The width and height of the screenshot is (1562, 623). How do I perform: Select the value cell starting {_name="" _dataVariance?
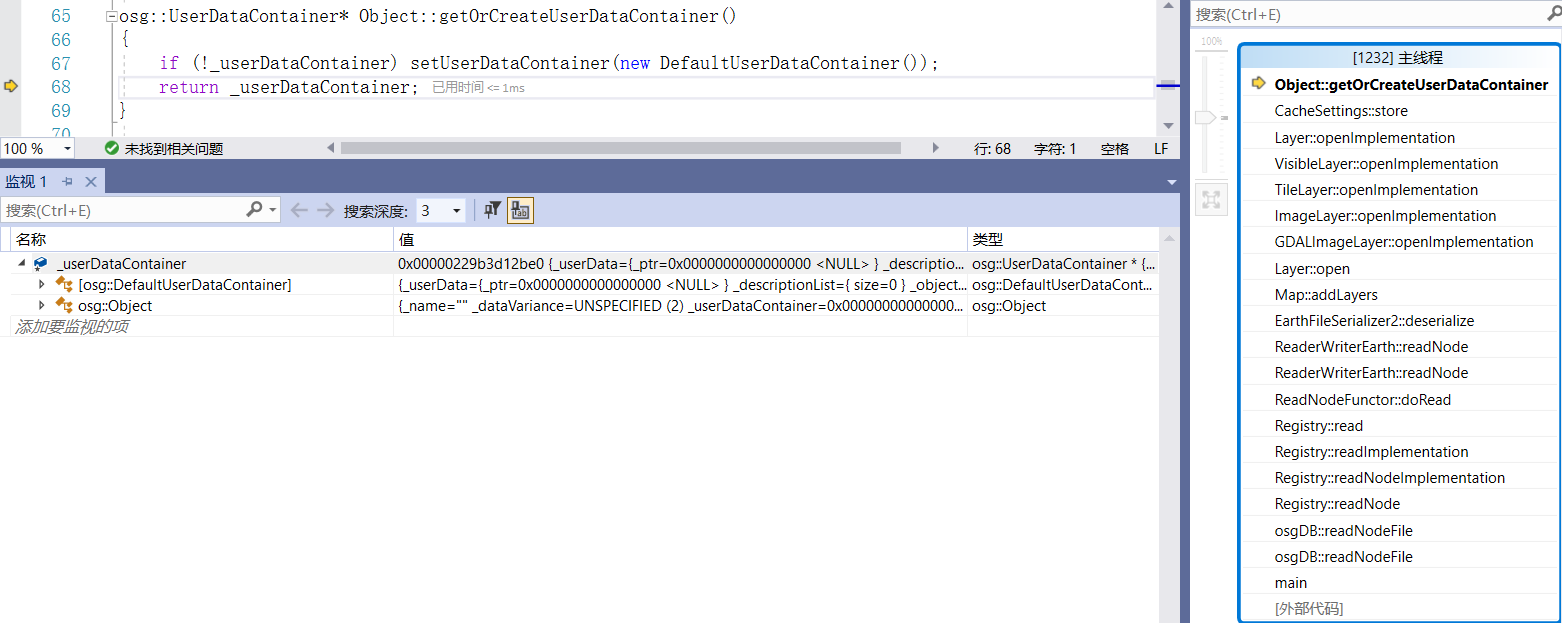[x=680, y=306]
